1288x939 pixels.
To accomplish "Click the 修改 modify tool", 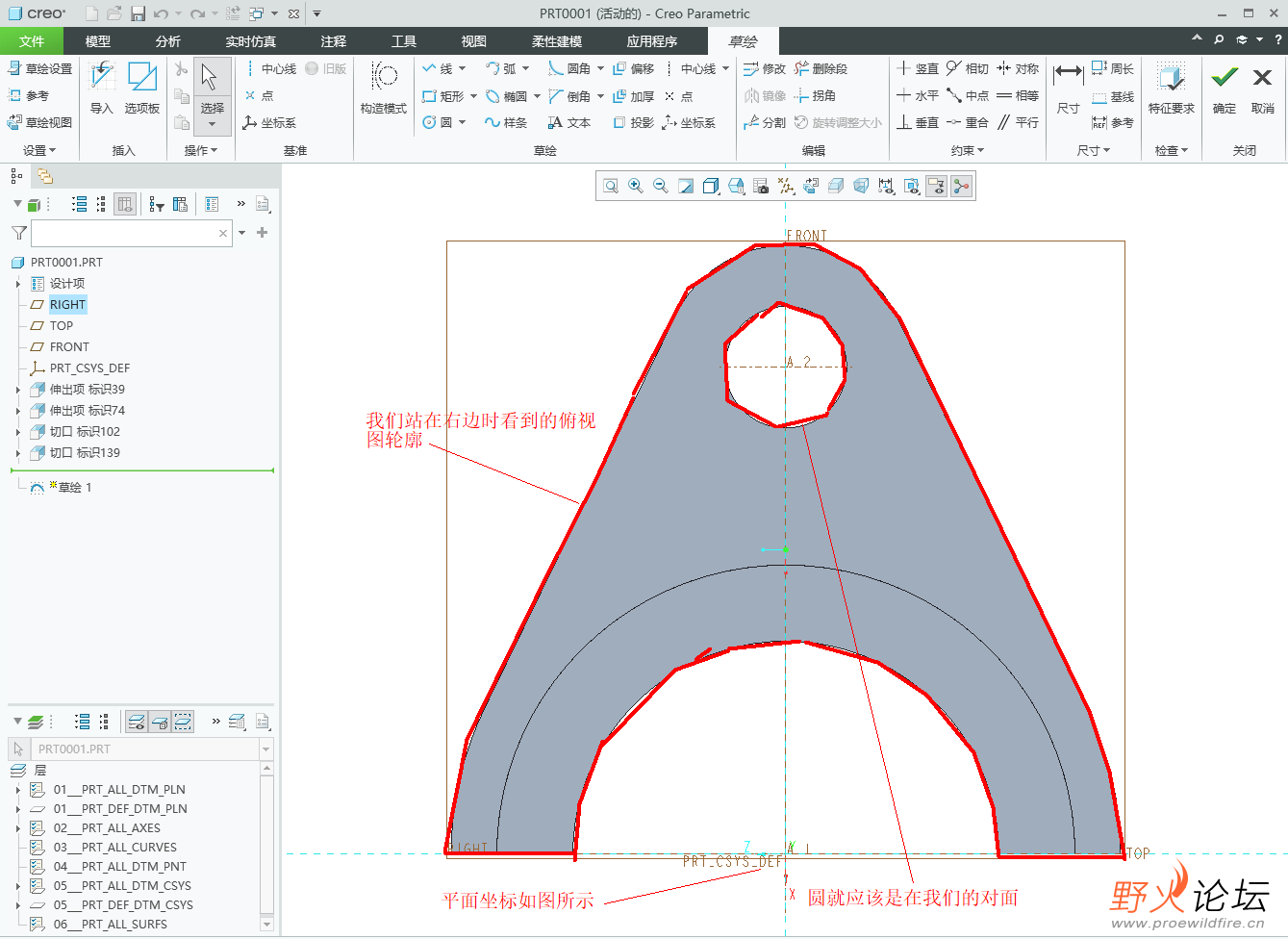I will pyautogui.click(x=765, y=69).
